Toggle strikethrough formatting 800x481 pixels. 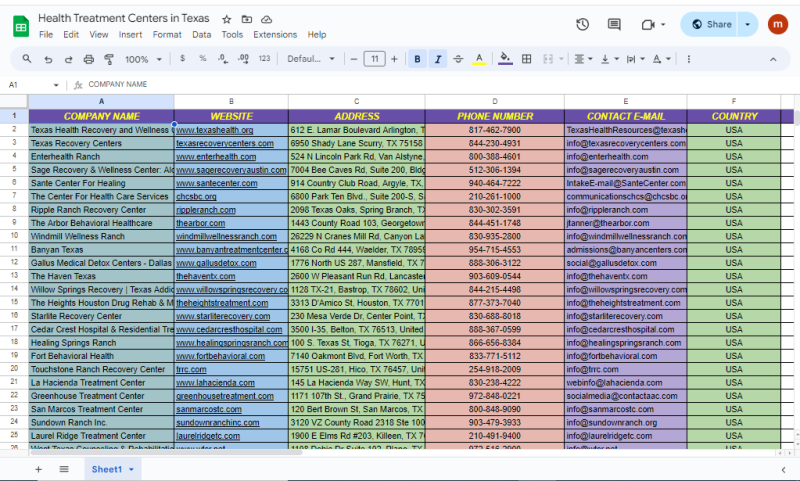point(458,59)
